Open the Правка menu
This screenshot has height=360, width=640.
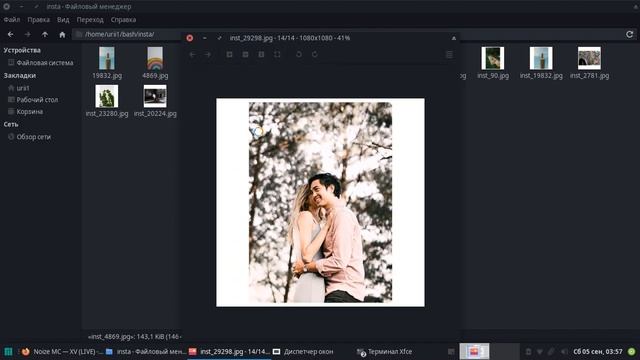click(x=38, y=20)
